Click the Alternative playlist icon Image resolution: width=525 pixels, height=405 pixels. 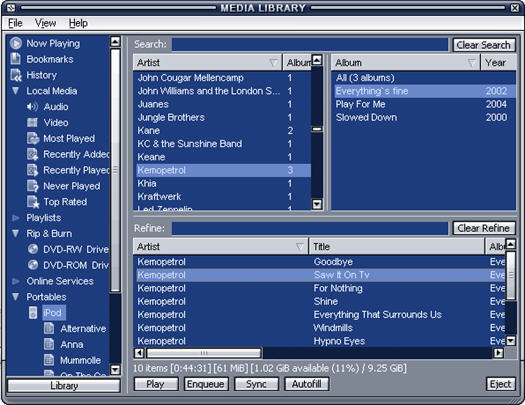[x=49, y=328]
